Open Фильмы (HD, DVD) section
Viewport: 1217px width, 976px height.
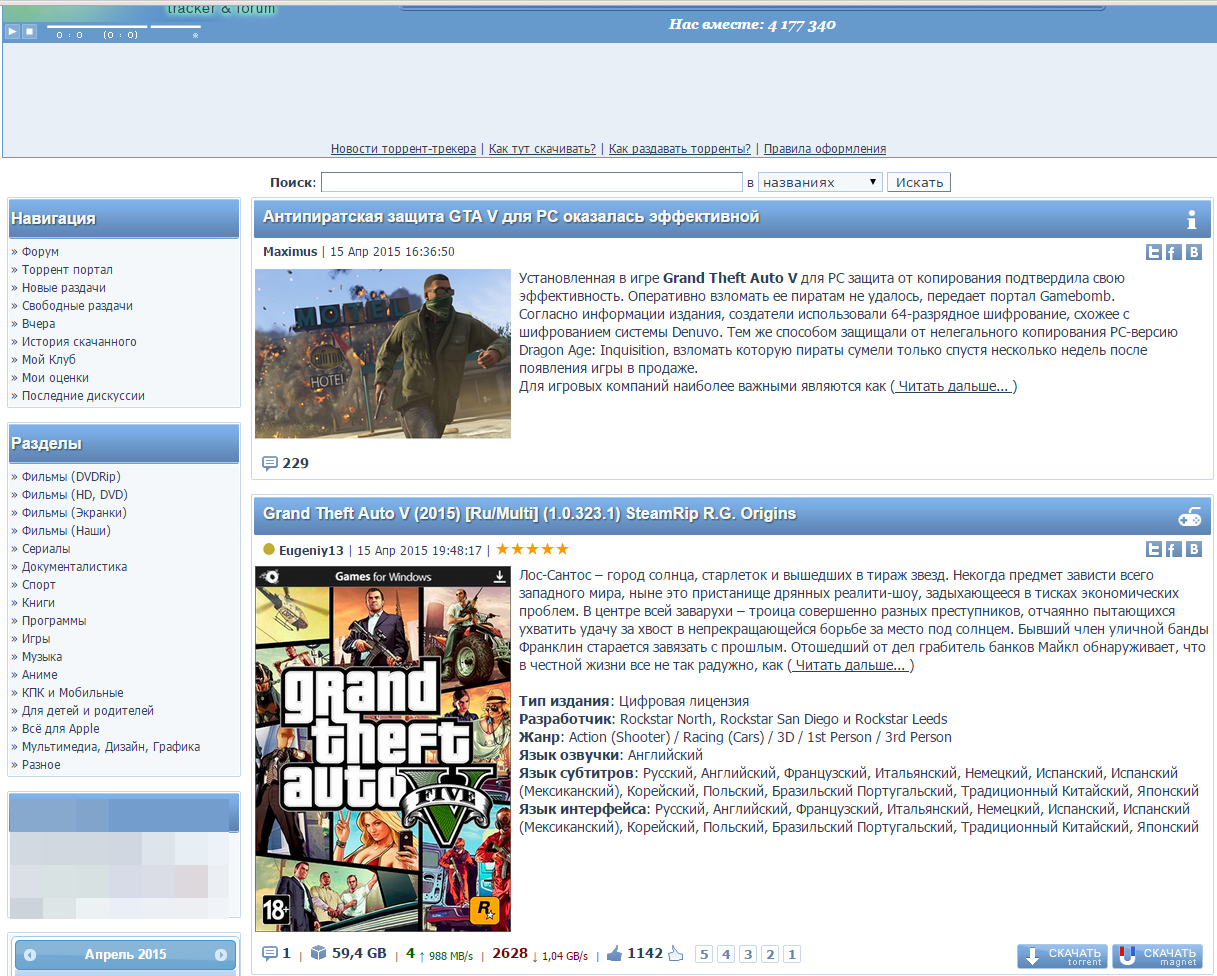(x=75, y=495)
